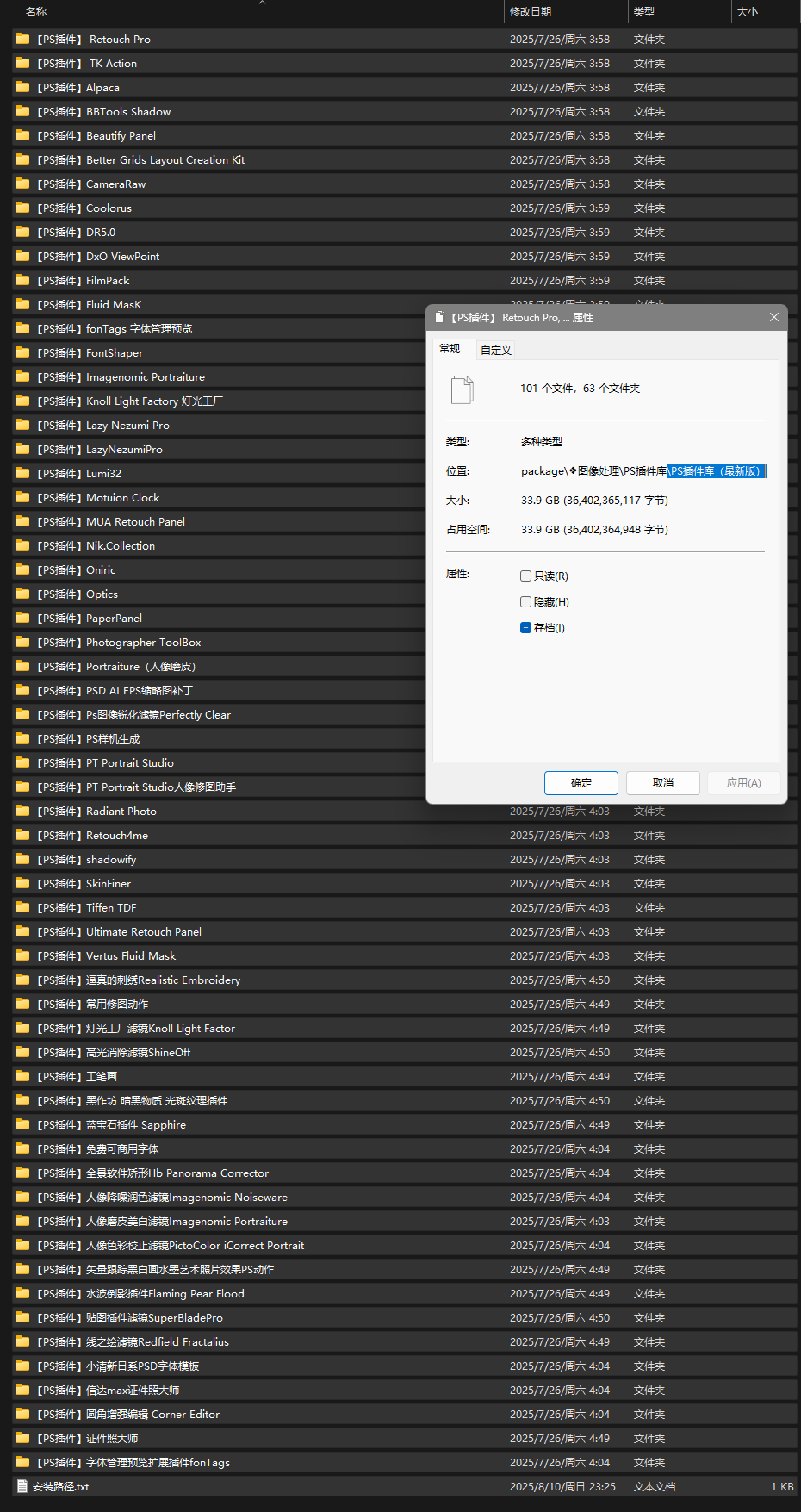The width and height of the screenshot is (801, 1512).
Task: Click the CameraRaw folder icon
Action: coord(22,184)
